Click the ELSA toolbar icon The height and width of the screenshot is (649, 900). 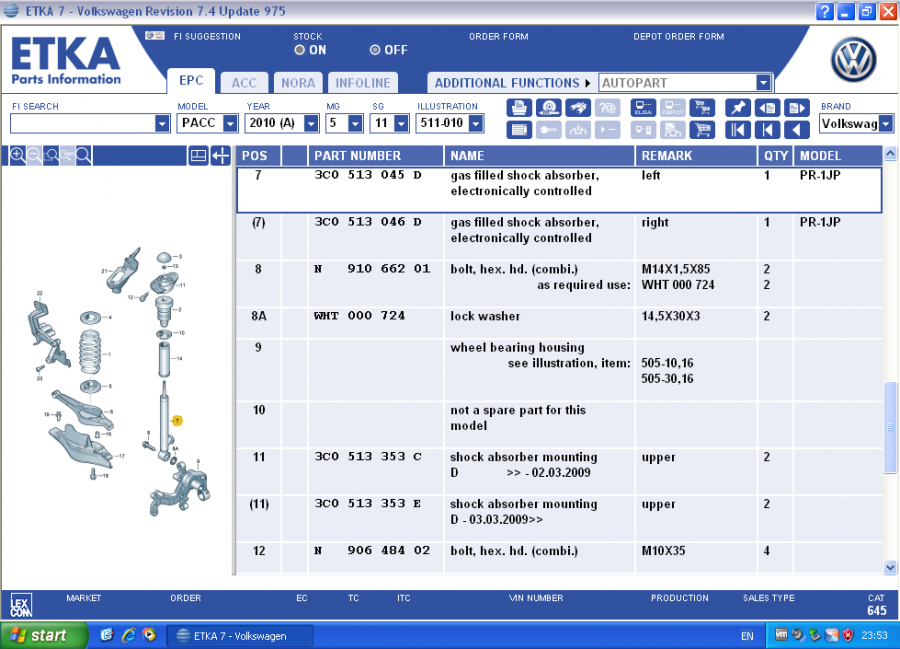(x=643, y=108)
